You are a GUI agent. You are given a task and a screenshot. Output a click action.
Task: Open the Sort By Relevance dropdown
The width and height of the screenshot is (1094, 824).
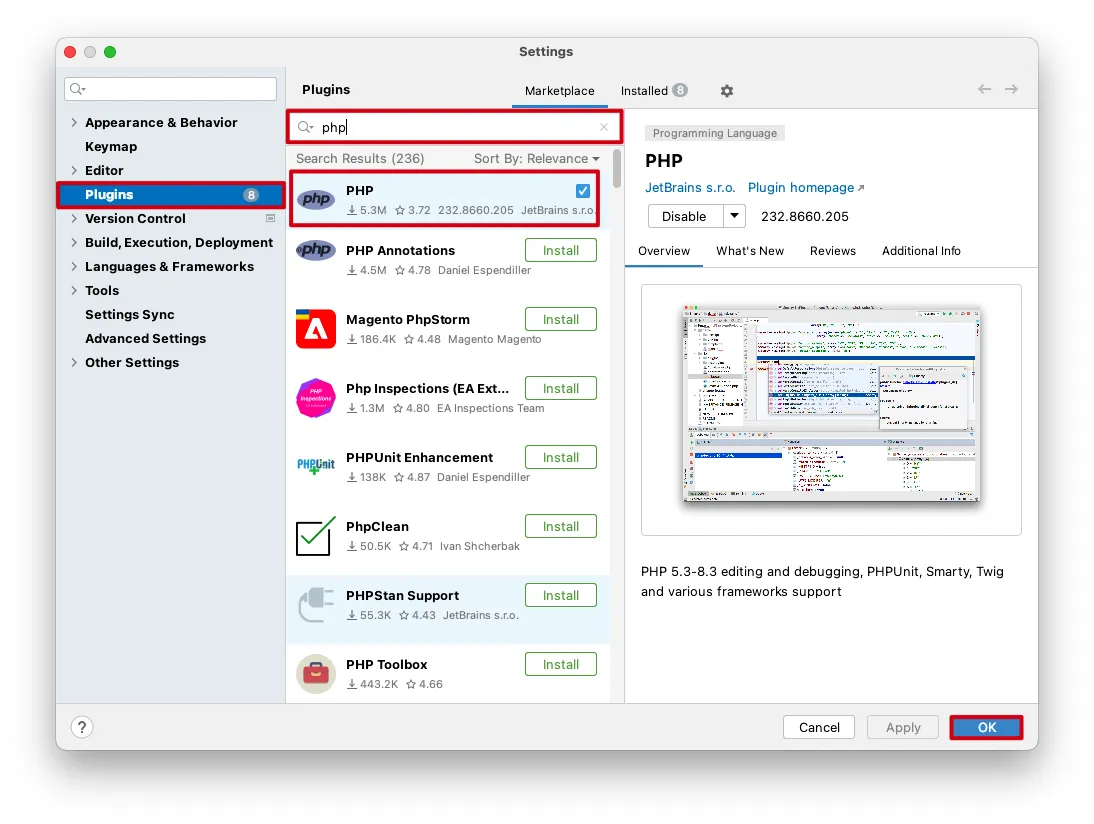click(537, 159)
